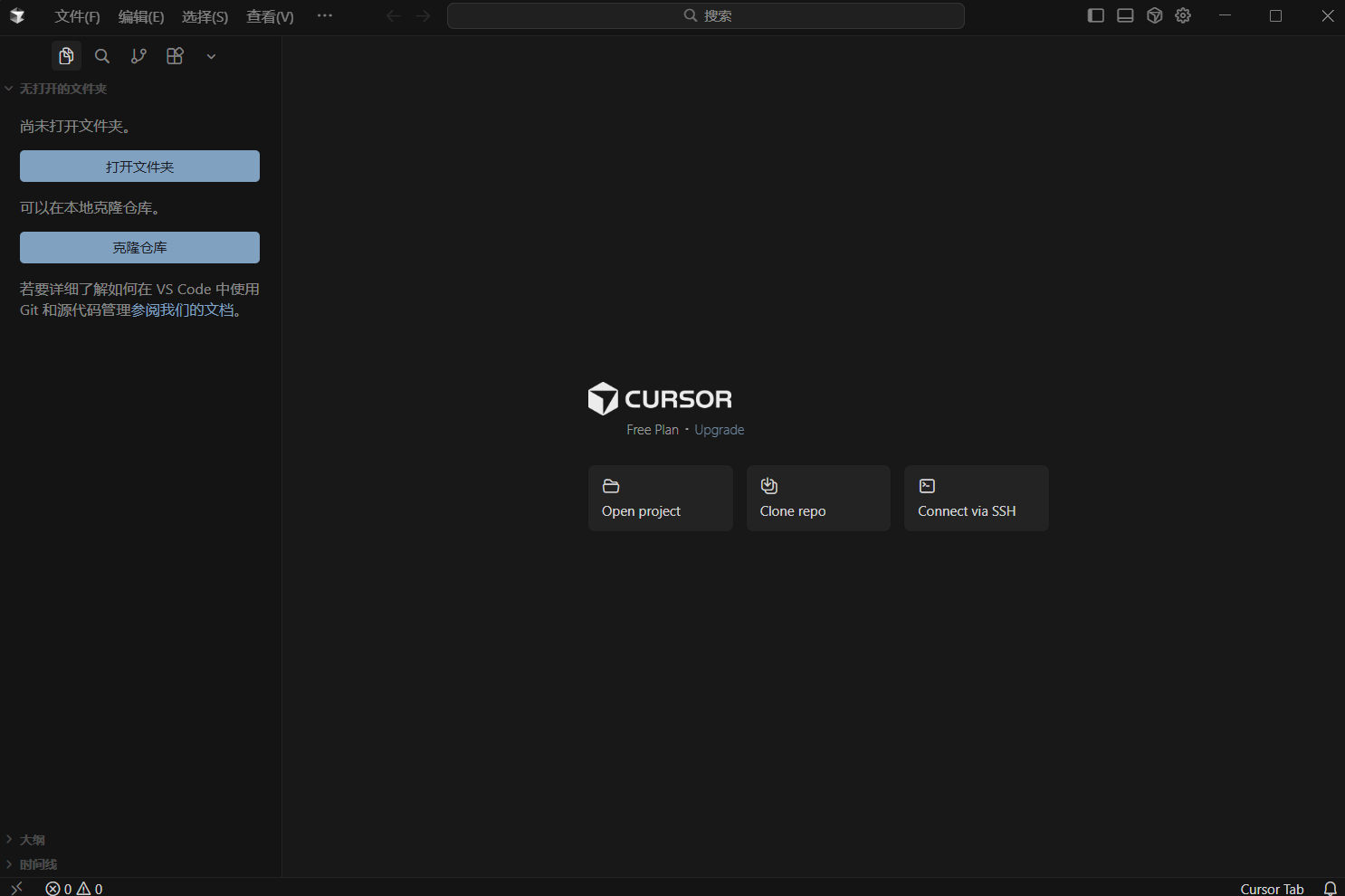Go back with the left arrow
This screenshot has width=1345, height=896.
(x=394, y=15)
